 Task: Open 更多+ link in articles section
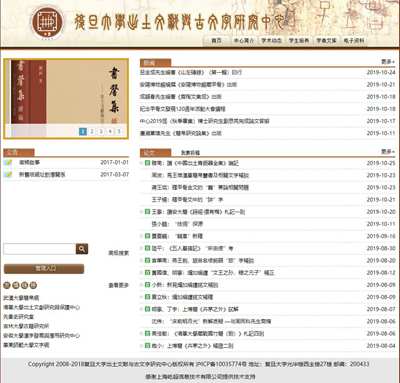click(x=388, y=152)
